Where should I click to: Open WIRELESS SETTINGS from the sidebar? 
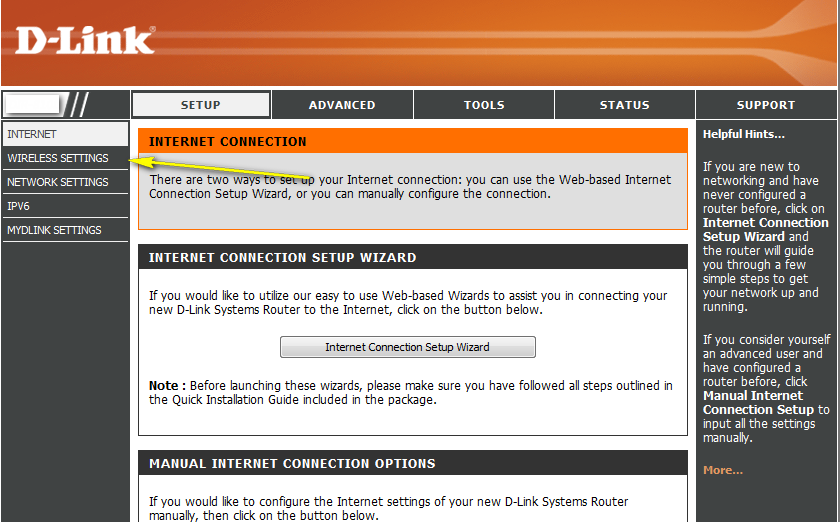(58, 158)
